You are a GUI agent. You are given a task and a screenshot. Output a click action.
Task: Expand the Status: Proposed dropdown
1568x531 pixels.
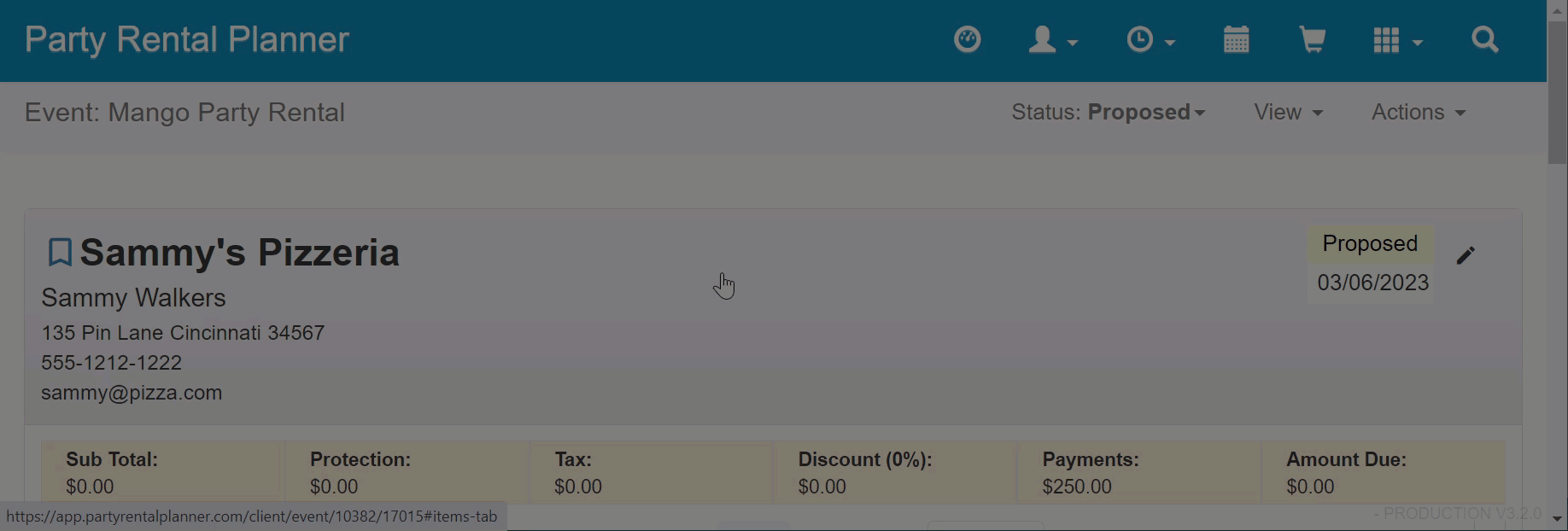click(x=1108, y=113)
